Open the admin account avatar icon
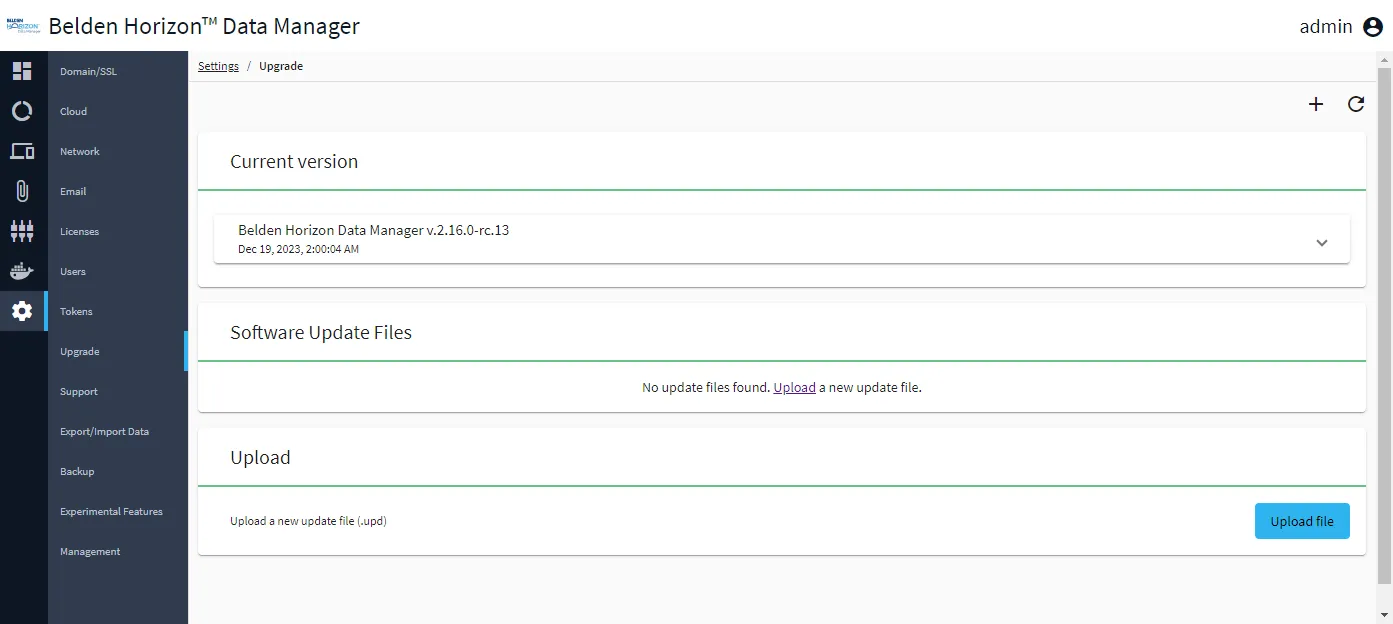The width and height of the screenshot is (1393, 624). click(1373, 27)
